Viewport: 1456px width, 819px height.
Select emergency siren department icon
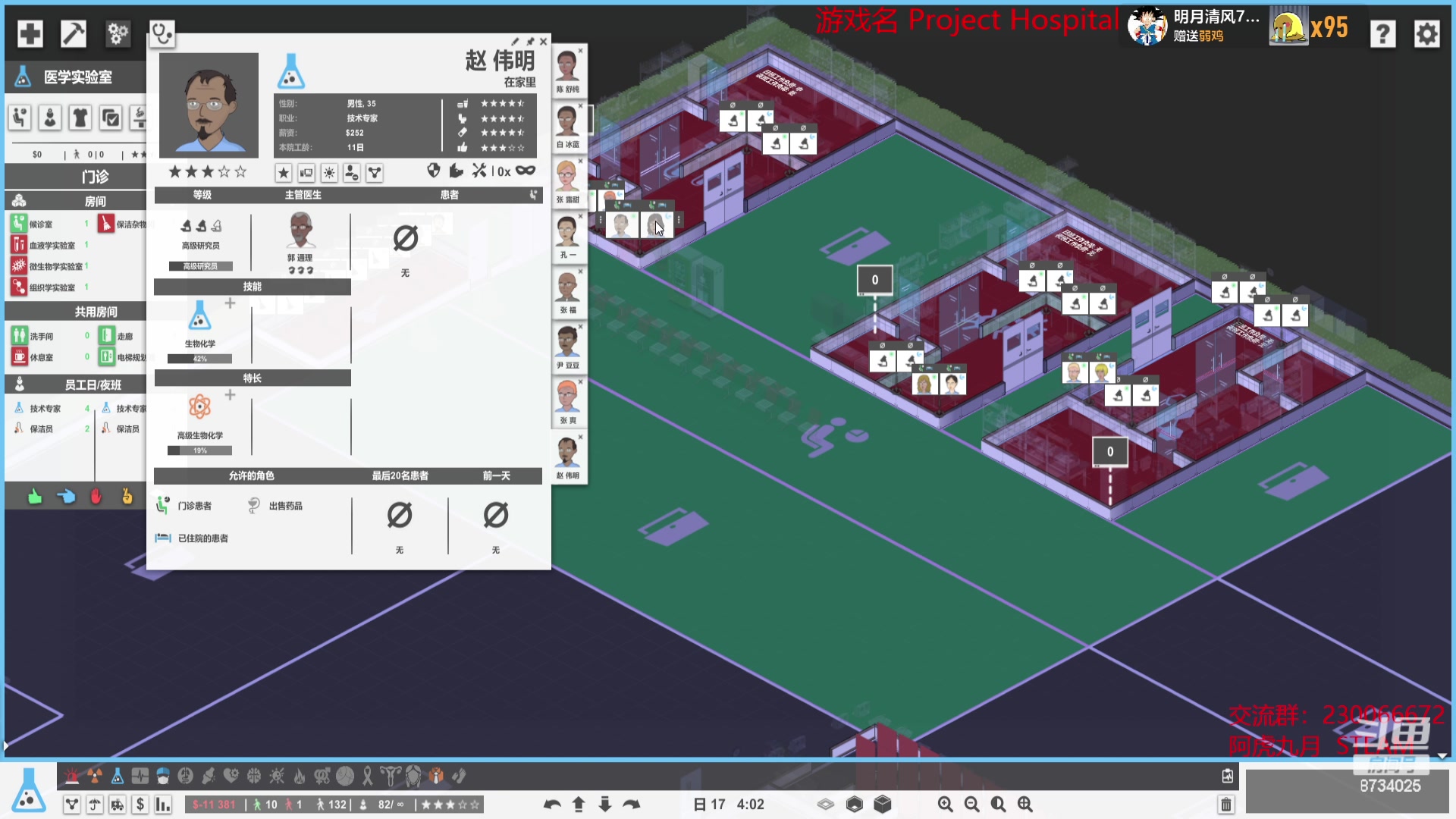click(x=72, y=776)
